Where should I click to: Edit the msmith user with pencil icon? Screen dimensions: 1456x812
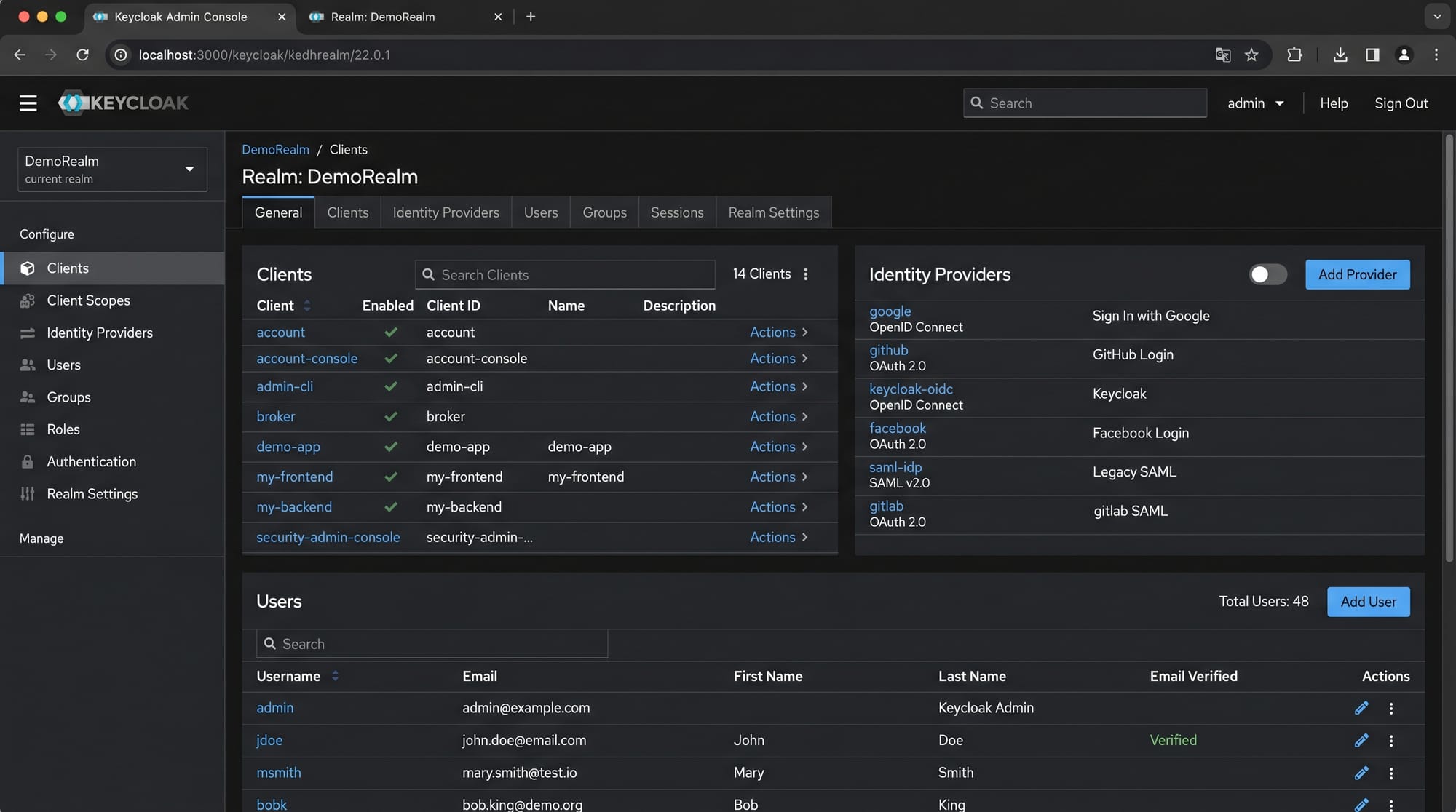(x=1361, y=773)
